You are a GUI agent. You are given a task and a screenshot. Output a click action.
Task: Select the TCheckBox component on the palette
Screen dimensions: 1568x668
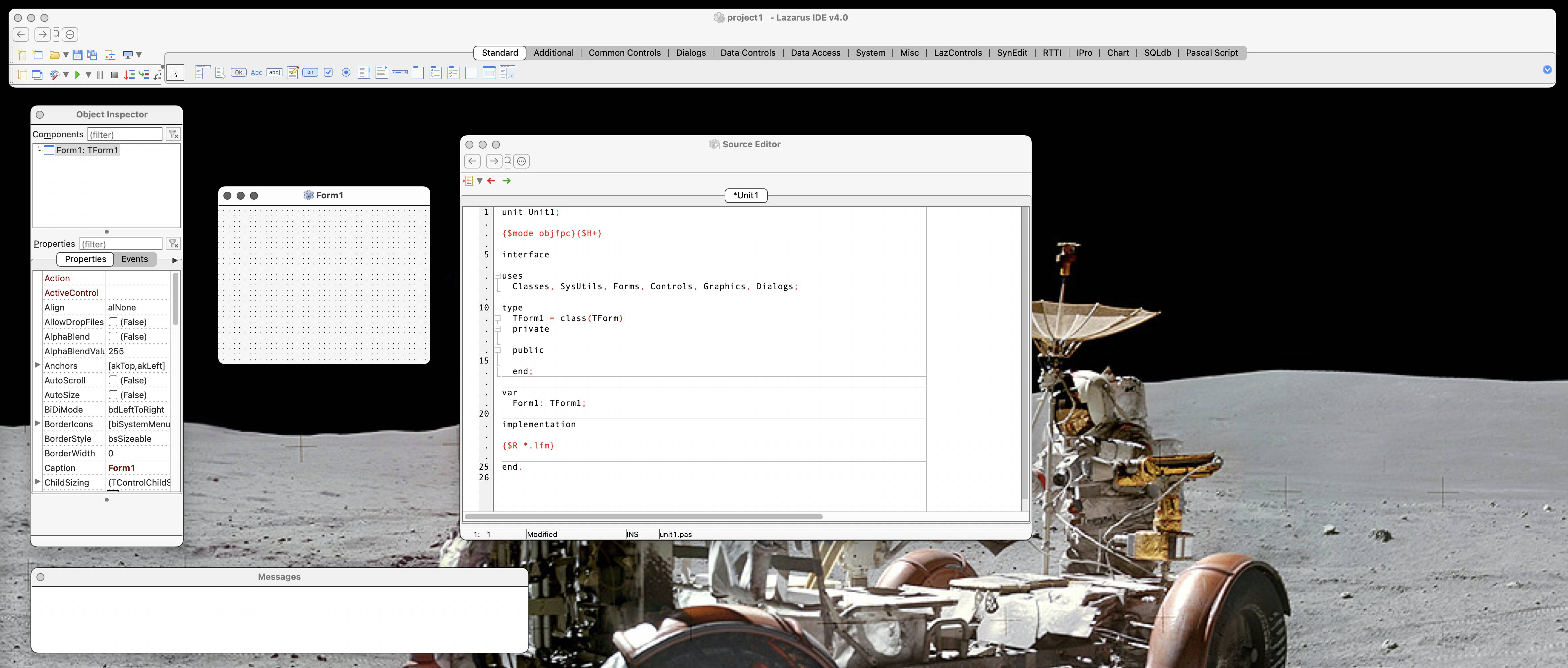329,72
